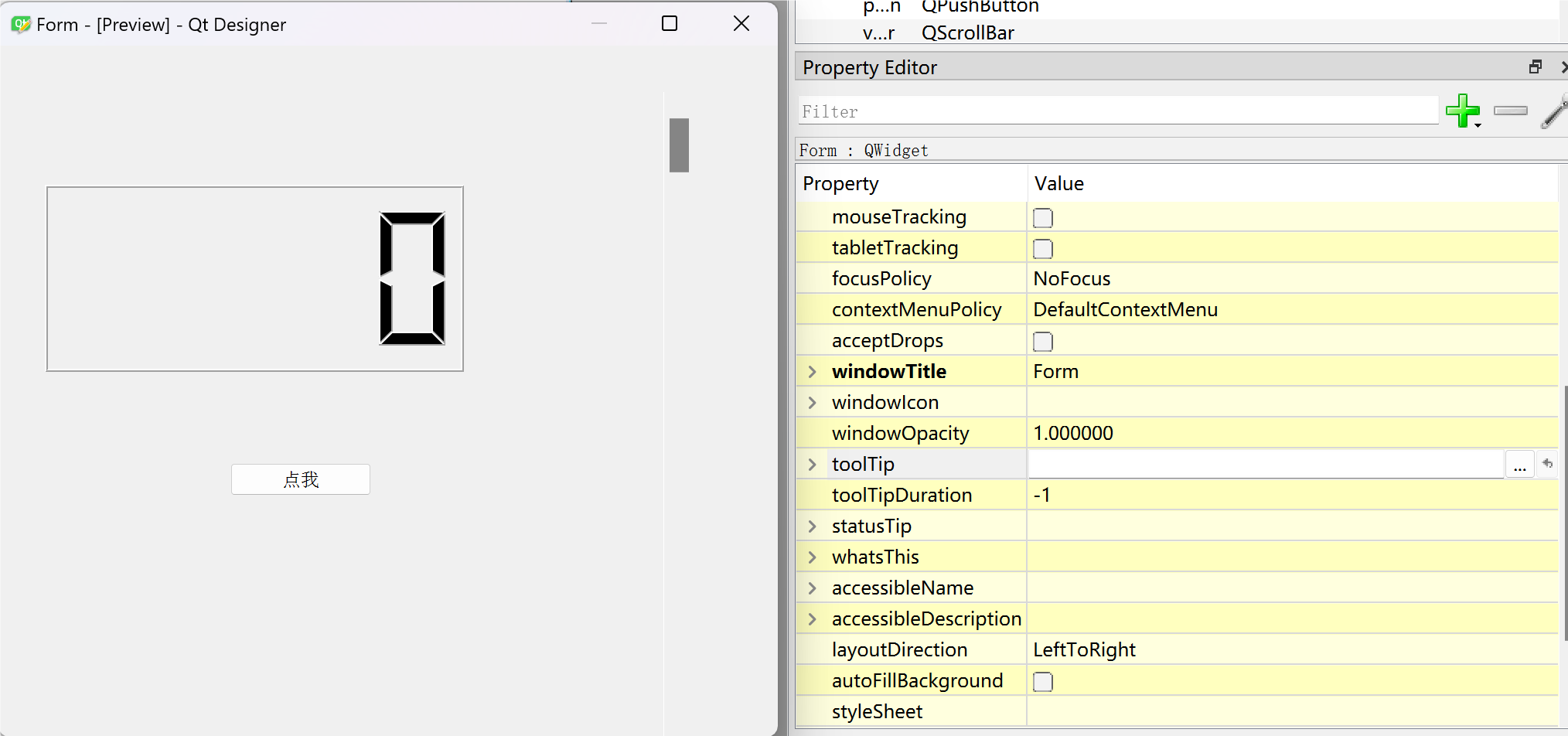Click the Qt Designer app icon in title bar
1568x736 pixels.
(x=21, y=25)
